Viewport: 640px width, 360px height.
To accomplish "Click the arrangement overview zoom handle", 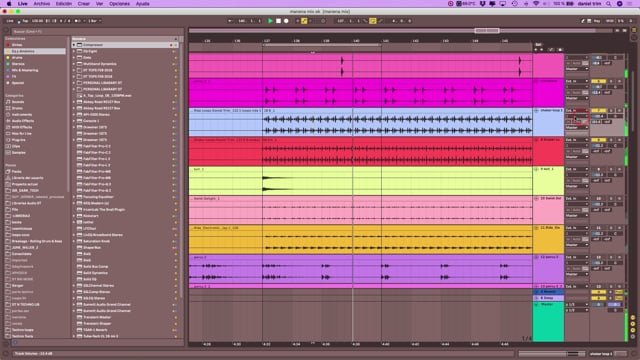I will click(x=487, y=31).
